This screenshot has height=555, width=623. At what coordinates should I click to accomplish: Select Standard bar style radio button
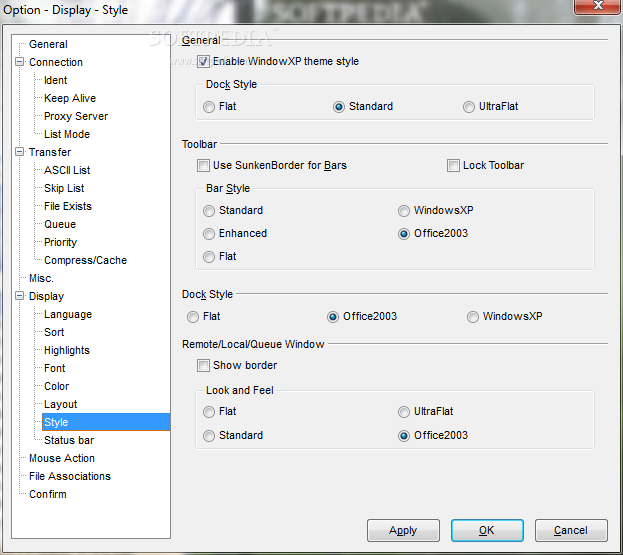[x=209, y=211]
